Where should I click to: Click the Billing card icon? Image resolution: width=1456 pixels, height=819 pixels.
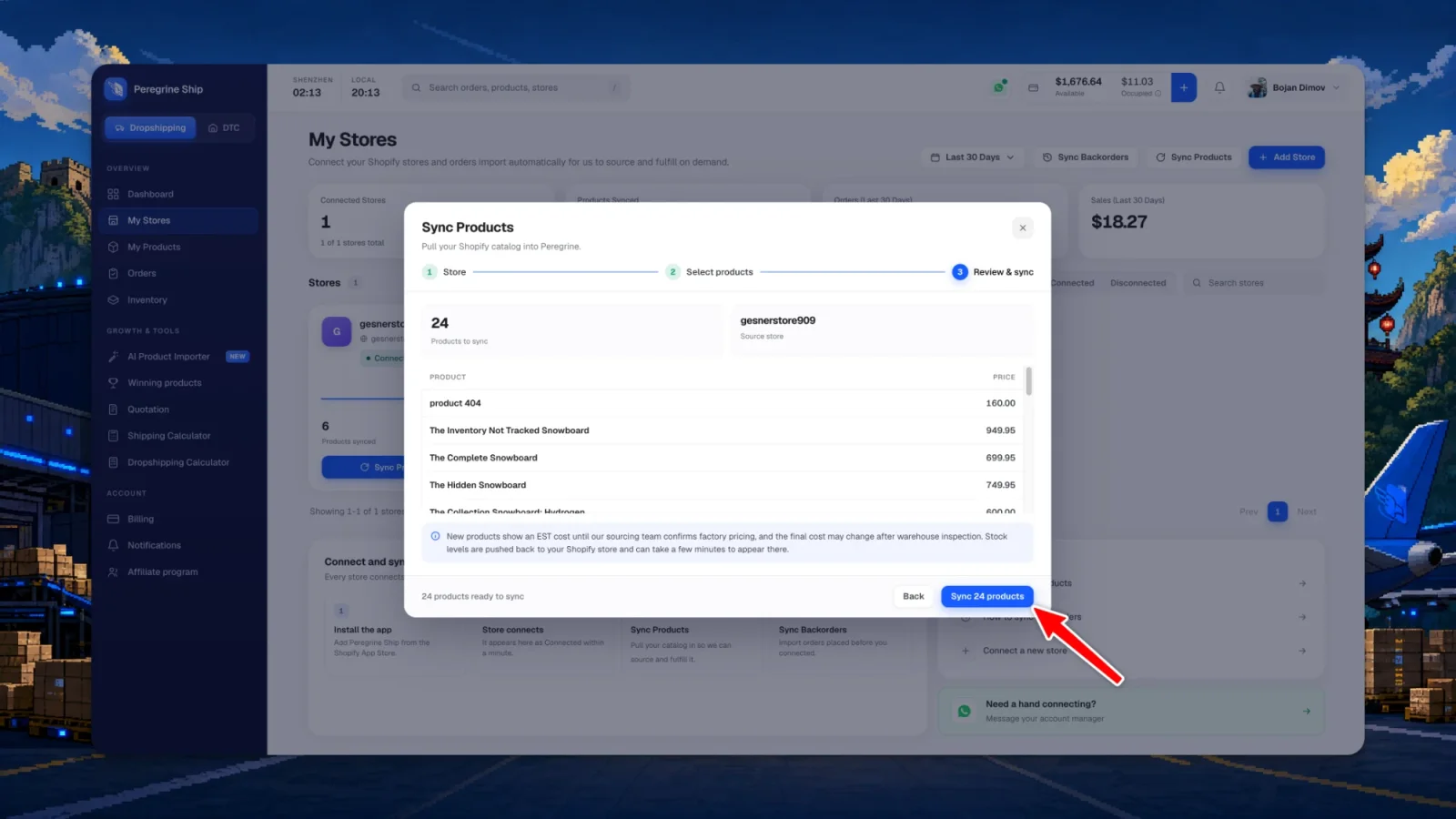coord(114,519)
